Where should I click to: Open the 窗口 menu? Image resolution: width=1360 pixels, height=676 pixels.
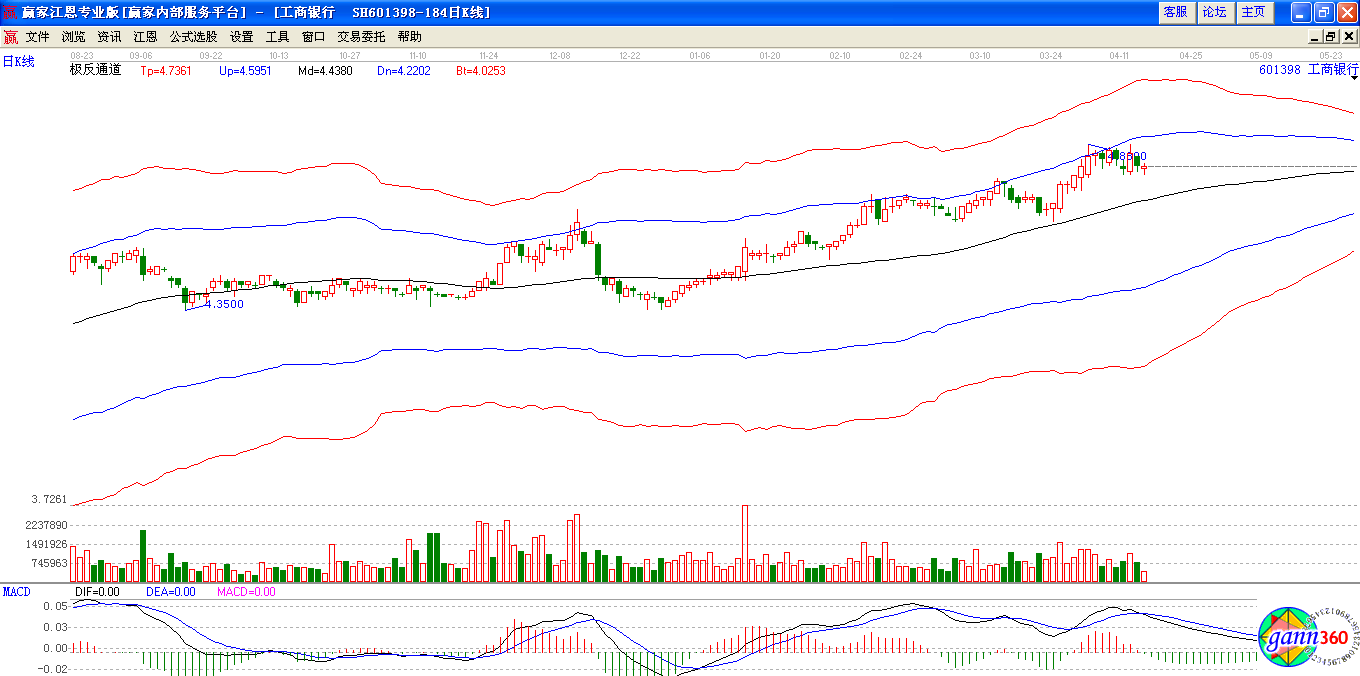pyautogui.click(x=313, y=37)
